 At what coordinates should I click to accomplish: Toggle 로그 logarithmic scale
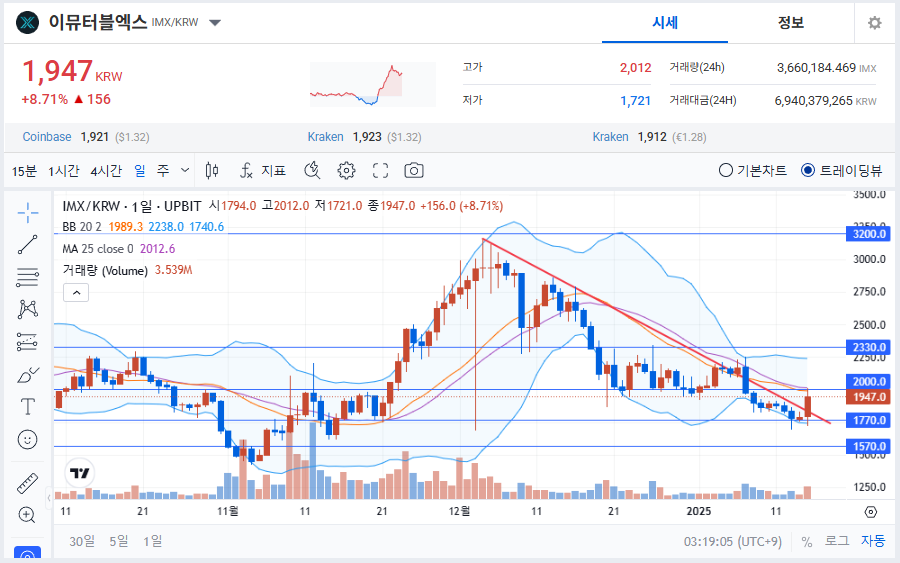836,541
